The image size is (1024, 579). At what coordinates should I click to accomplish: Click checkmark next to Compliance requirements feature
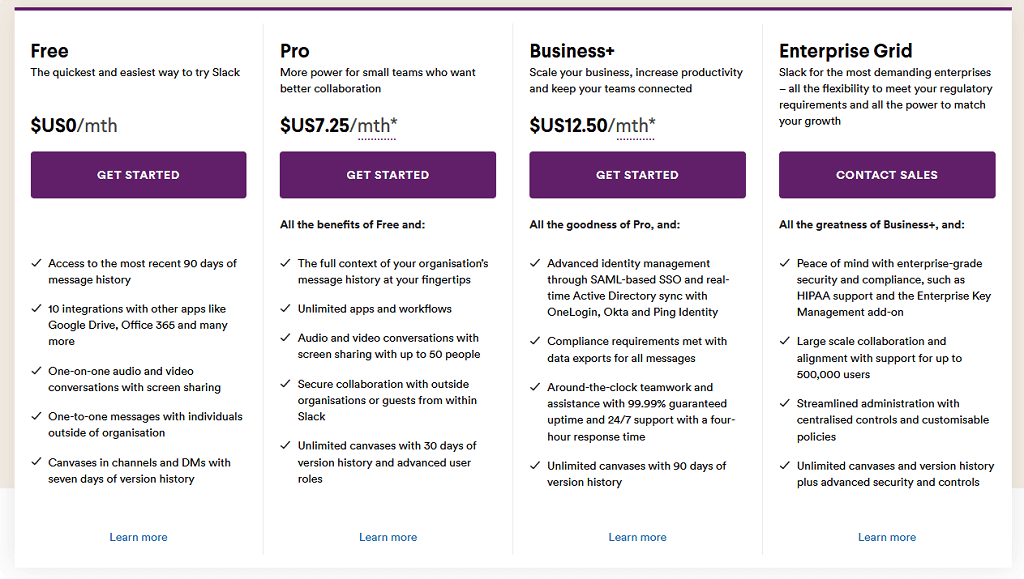[535, 342]
